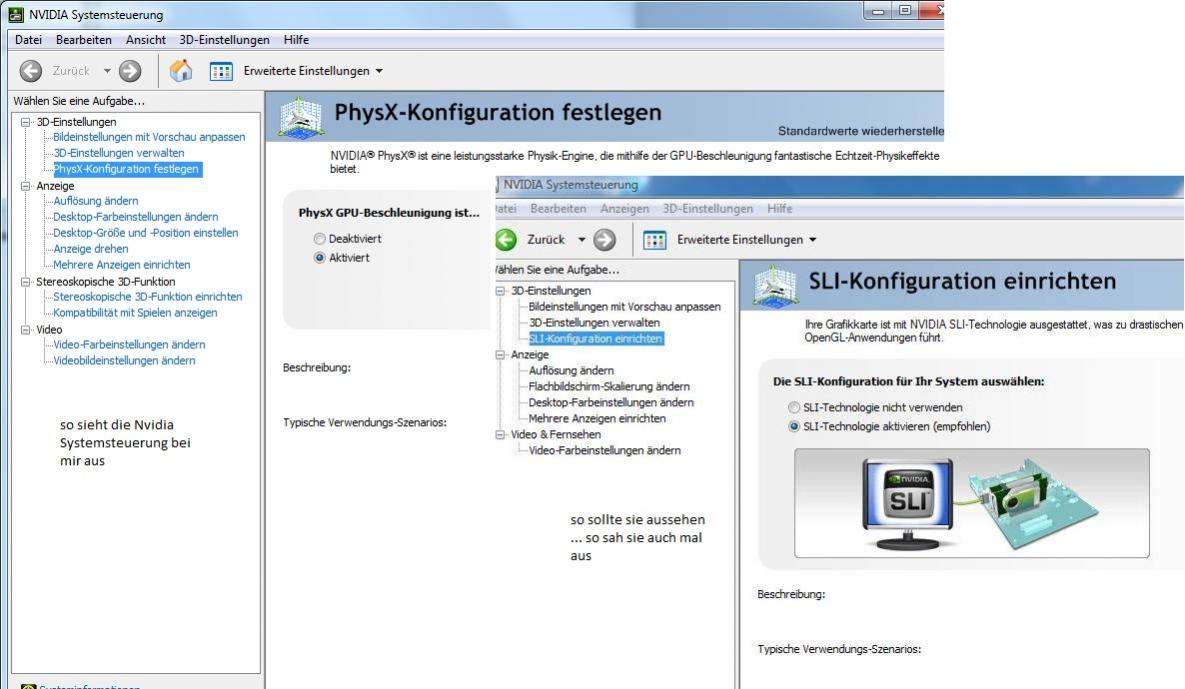Open the Datei menu in the PhysX window
This screenshot has height=689, width=1185.
(29, 40)
